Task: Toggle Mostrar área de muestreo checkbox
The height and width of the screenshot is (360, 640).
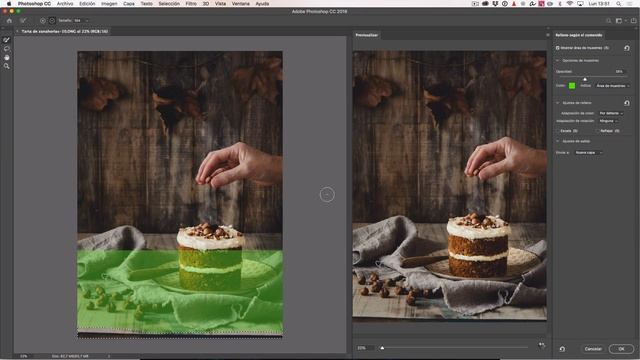Action: pyautogui.click(x=558, y=48)
